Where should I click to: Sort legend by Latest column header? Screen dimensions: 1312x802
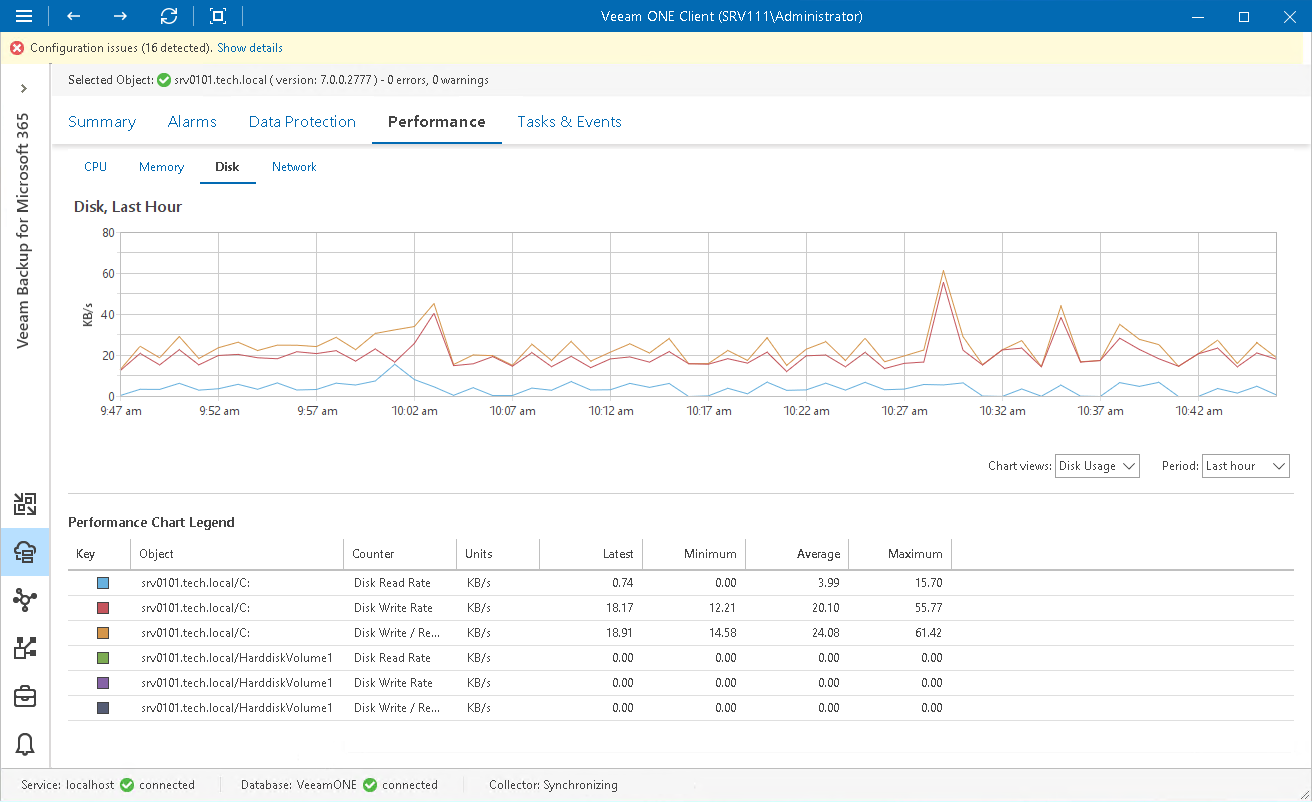click(591, 554)
